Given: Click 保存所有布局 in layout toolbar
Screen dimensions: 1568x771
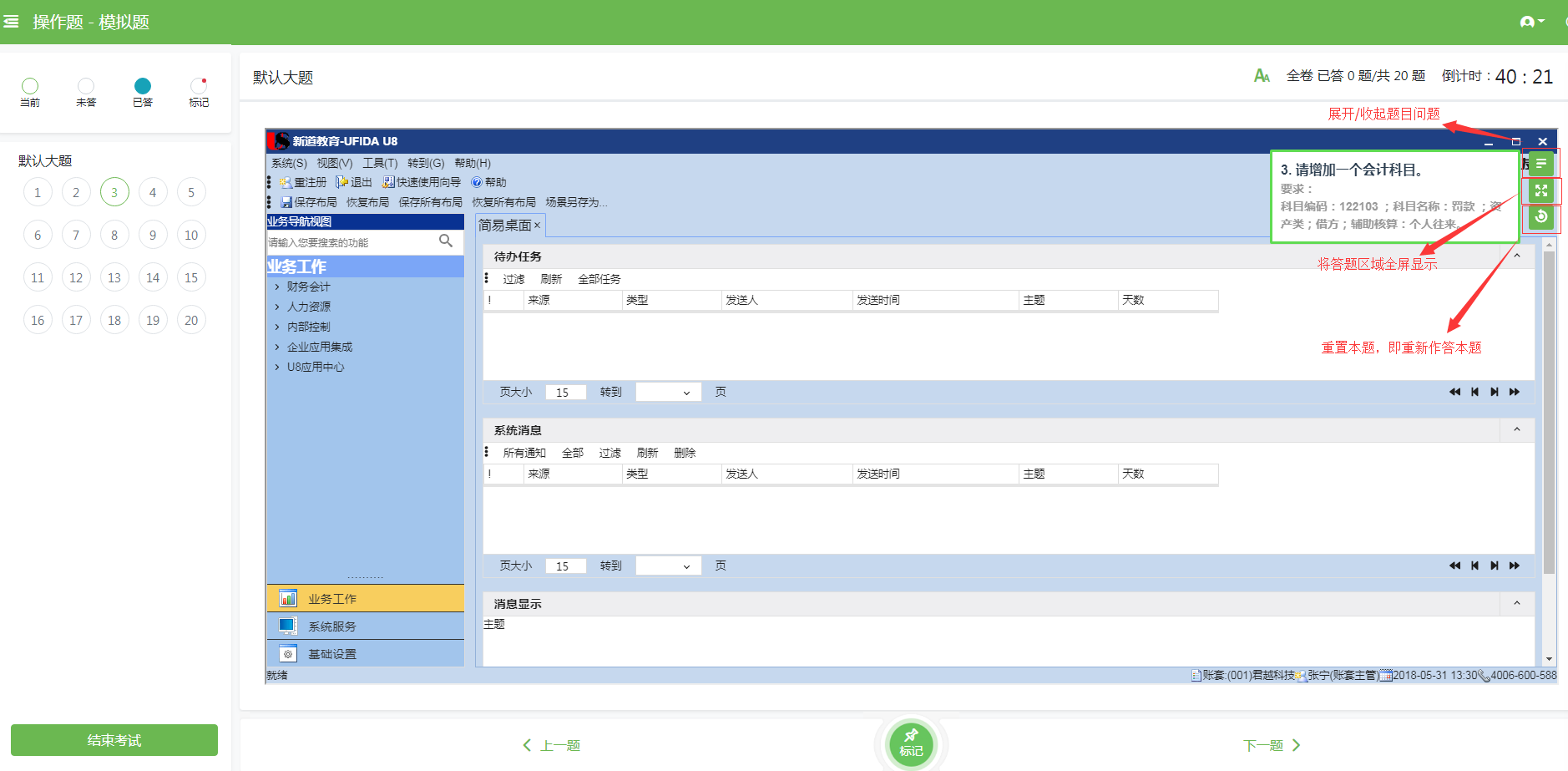Looking at the screenshot, I should tap(430, 202).
